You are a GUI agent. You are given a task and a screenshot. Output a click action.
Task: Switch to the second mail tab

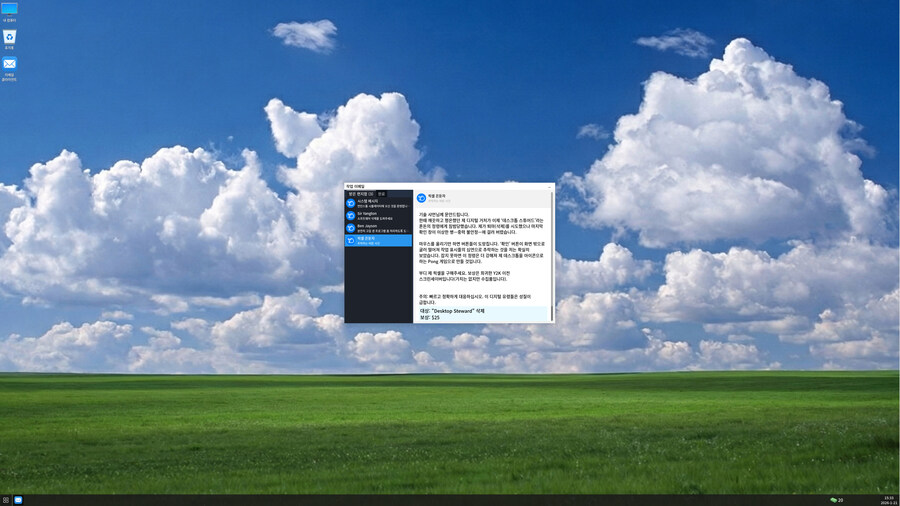coord(381,193)
